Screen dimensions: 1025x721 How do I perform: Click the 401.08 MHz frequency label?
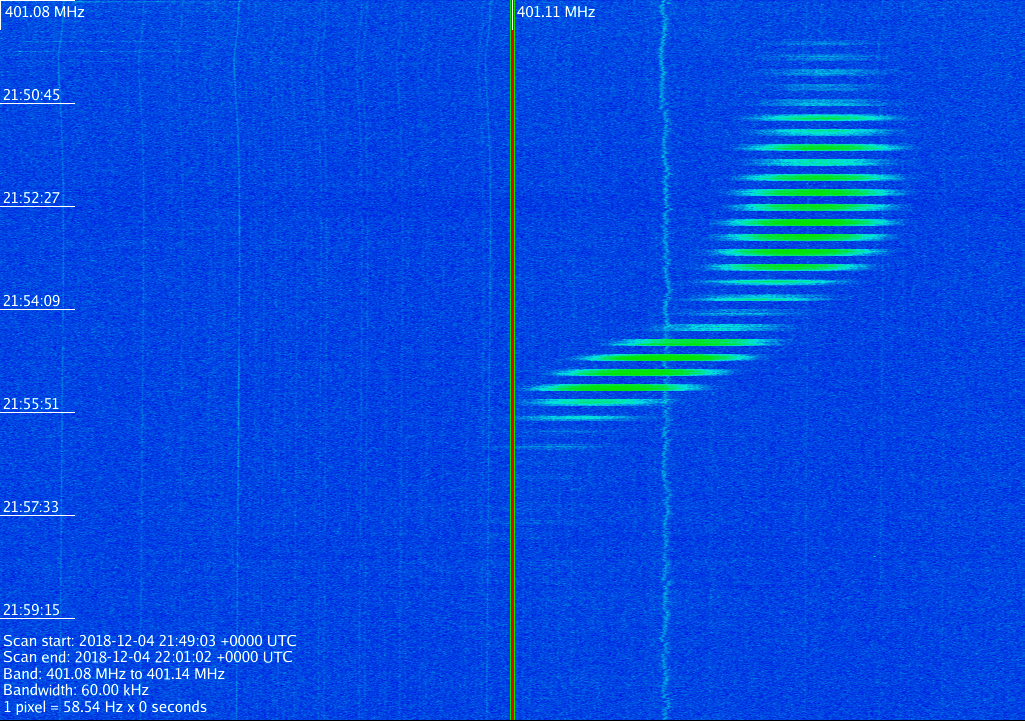click(44, 12)
